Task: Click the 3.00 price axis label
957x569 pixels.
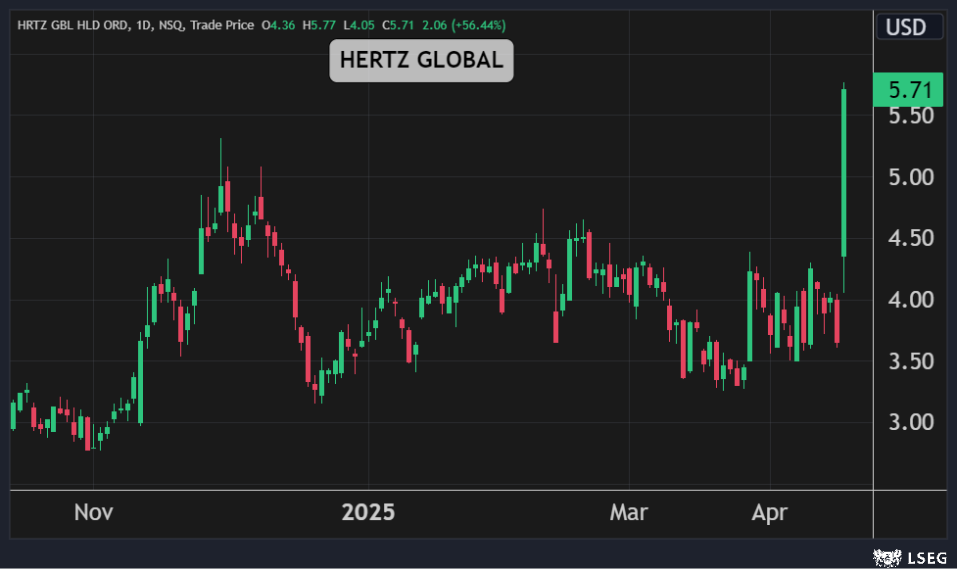Action: [911, 422]
